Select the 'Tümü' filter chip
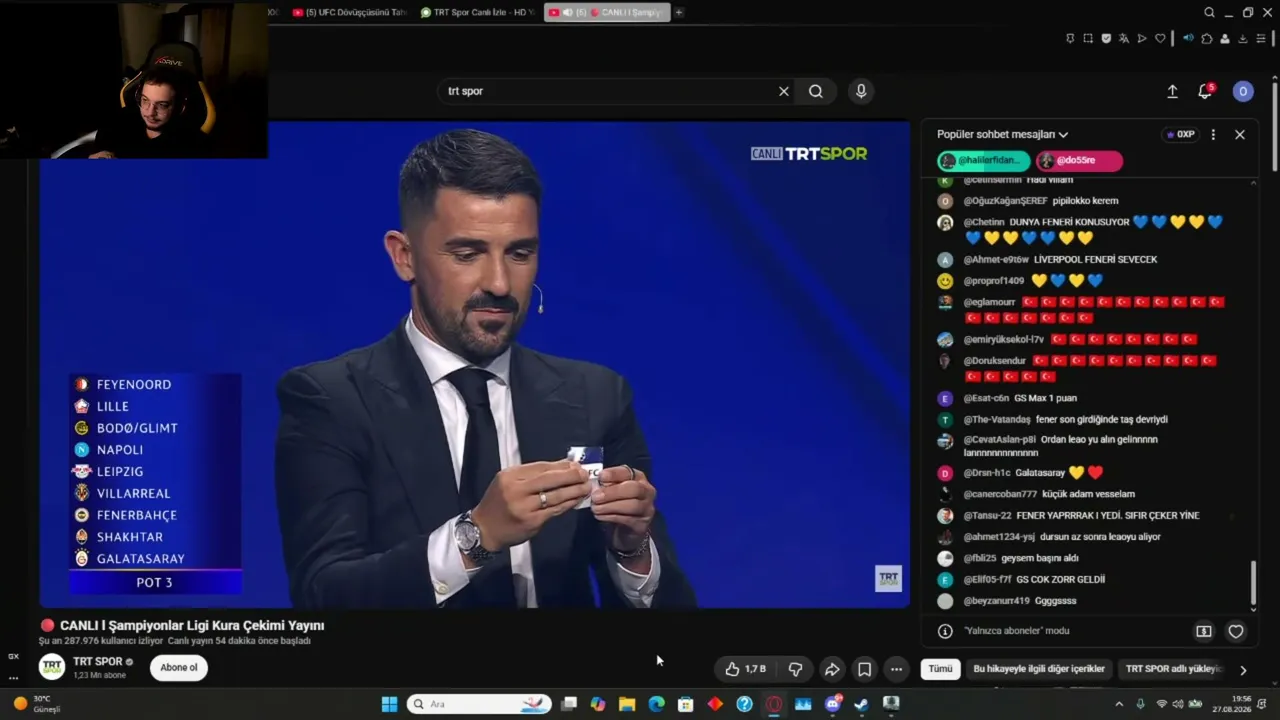Viewport: 1280px width, 720px height. tap(941, 669)
